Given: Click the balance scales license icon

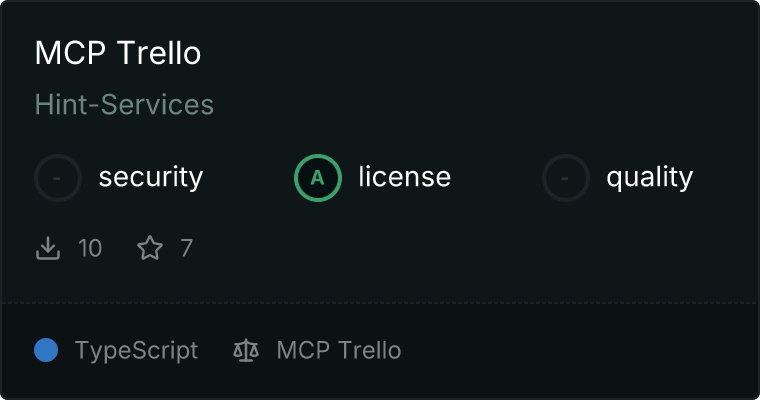Looking at the screenshot, I should coord(246,350).
